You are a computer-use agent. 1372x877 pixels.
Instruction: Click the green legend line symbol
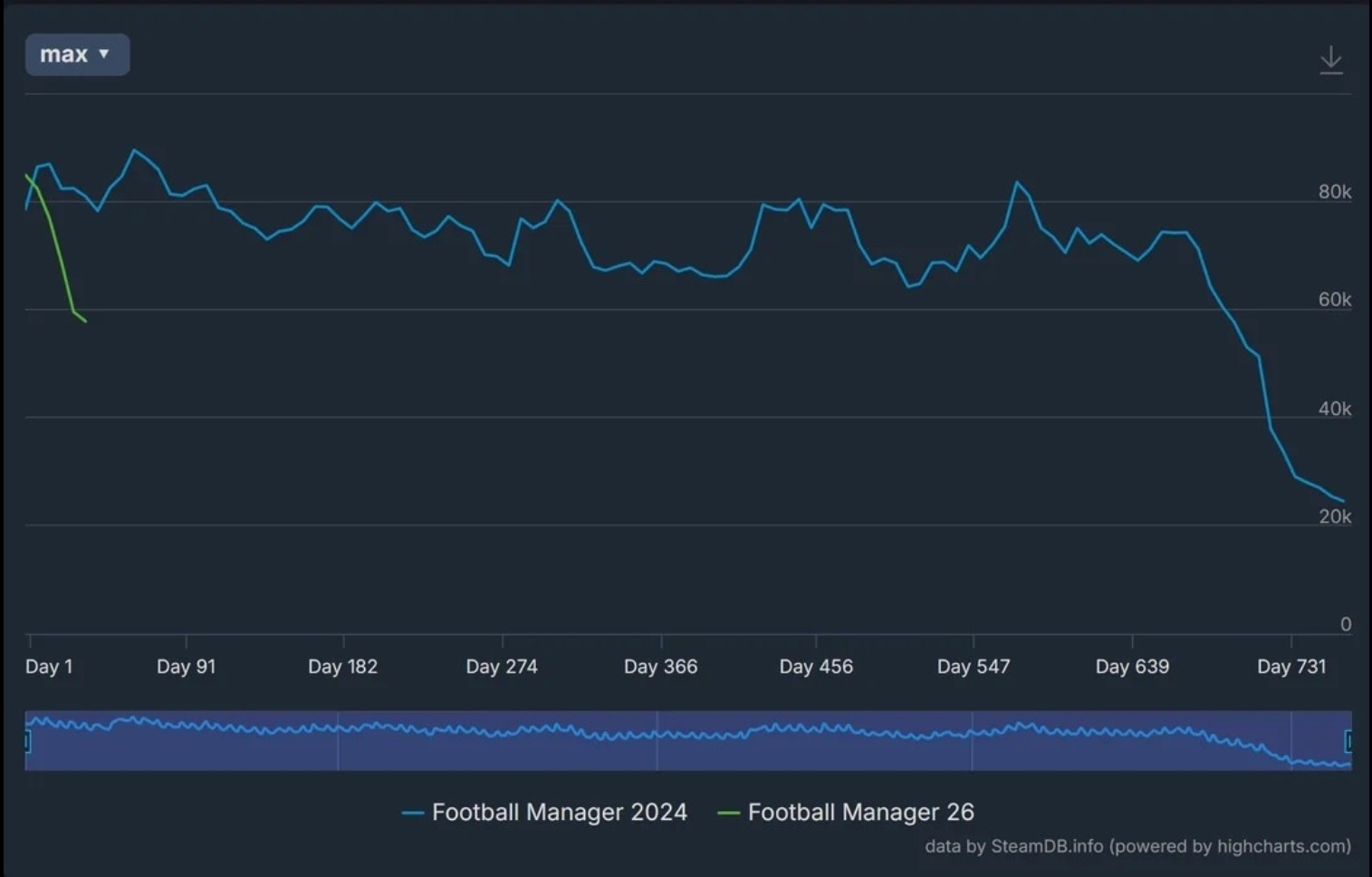(728, 813)
